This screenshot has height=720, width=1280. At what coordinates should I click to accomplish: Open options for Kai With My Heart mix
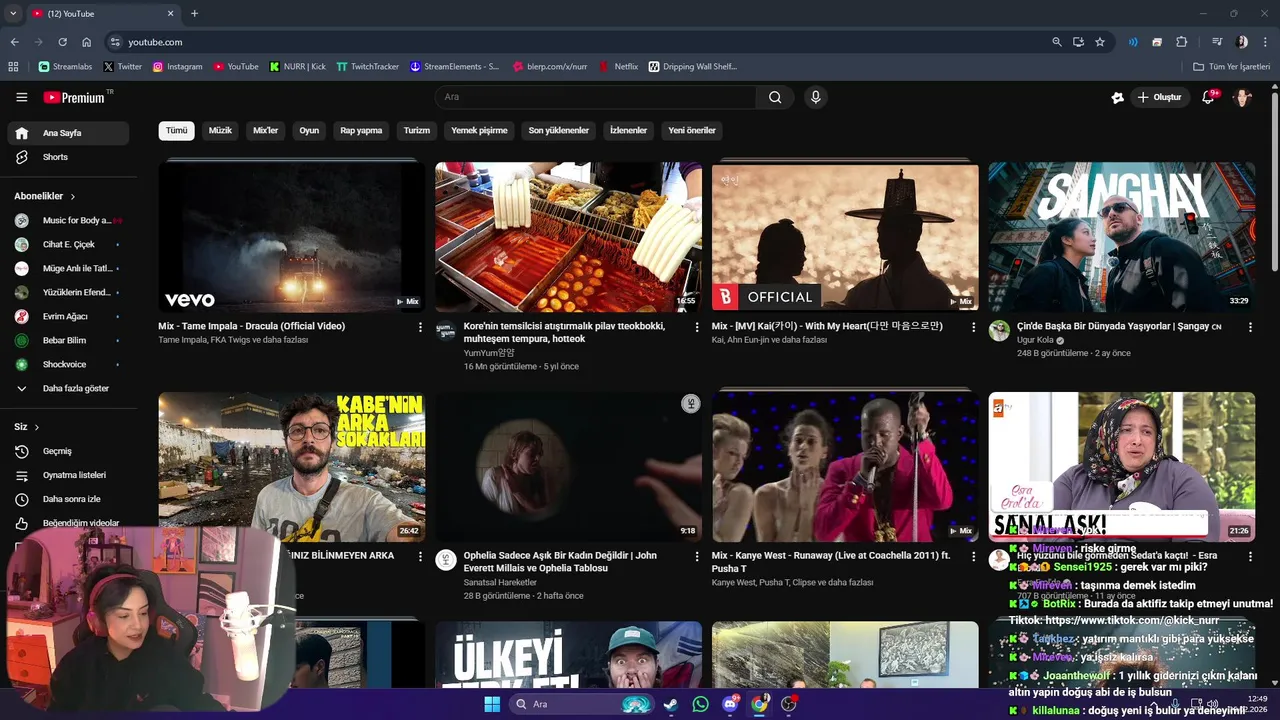pyautogui.click(x=973, y=327)
